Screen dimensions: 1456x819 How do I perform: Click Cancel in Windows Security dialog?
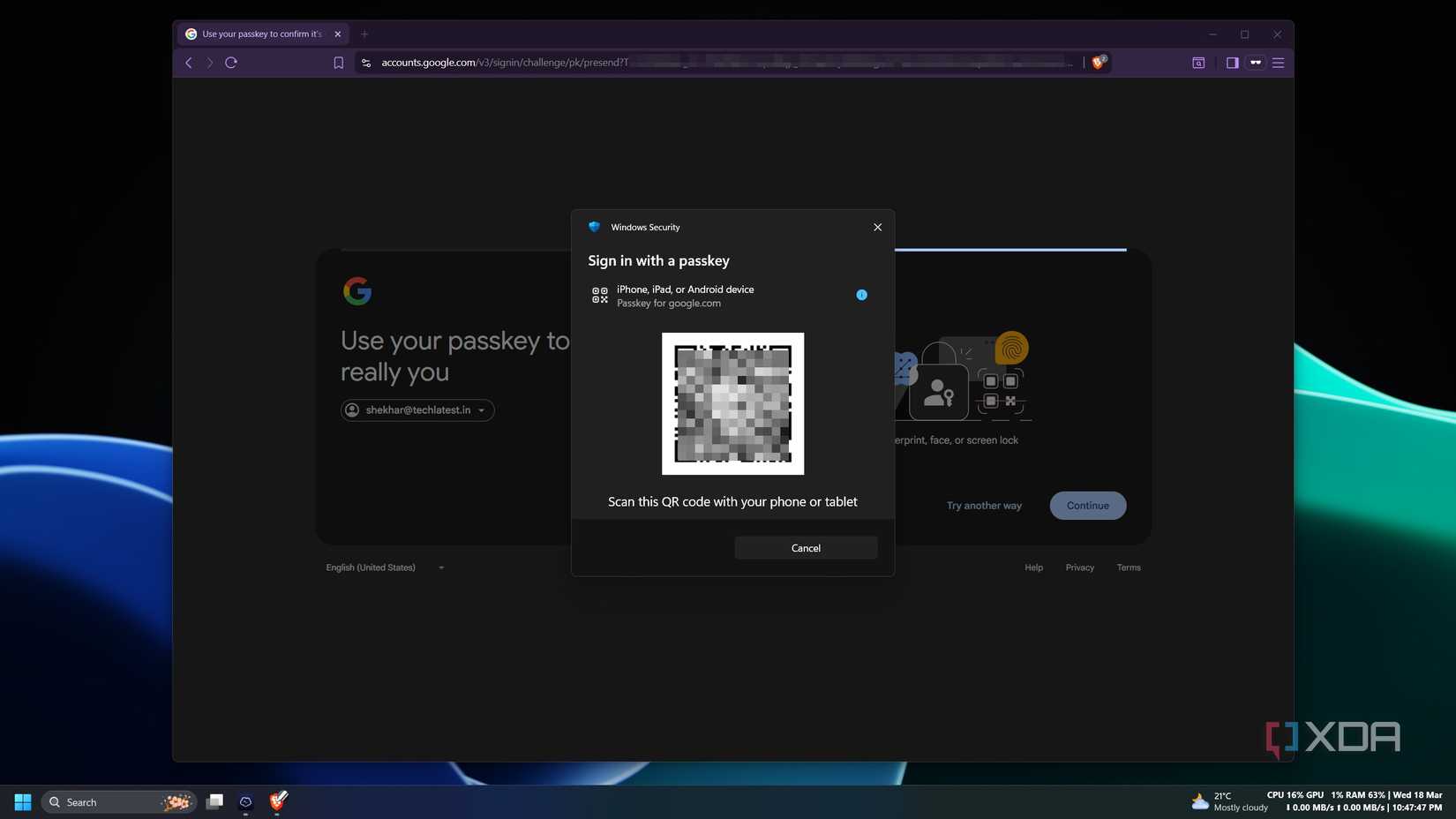click(x=806, y=548)
